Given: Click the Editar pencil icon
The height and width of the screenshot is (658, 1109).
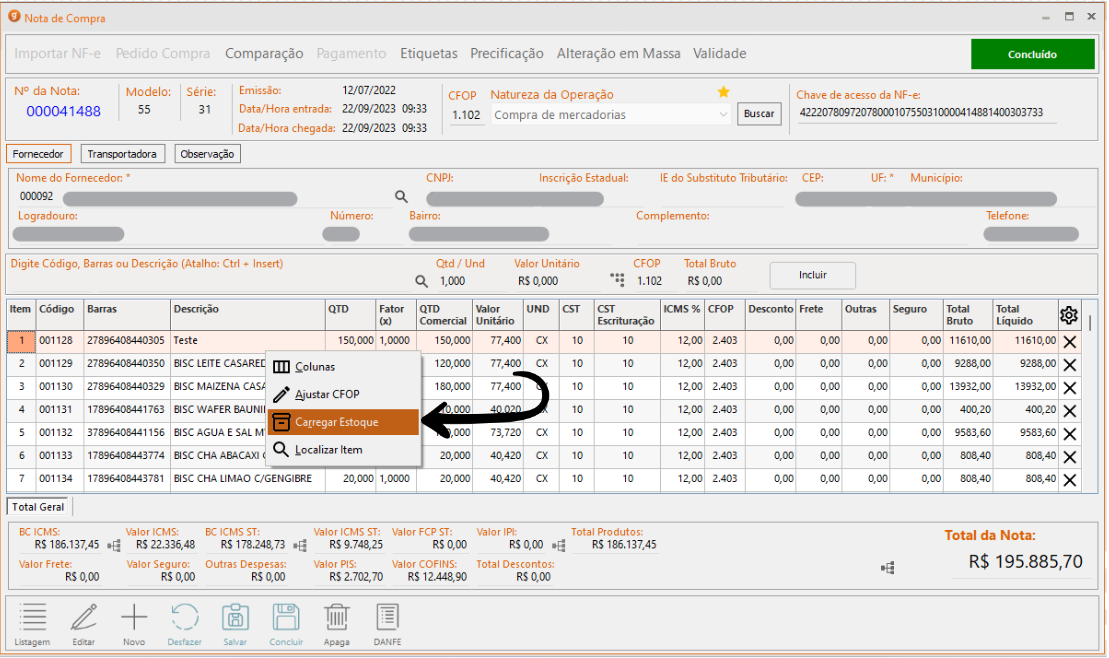Looking at the screenshot, I should 83,617.
